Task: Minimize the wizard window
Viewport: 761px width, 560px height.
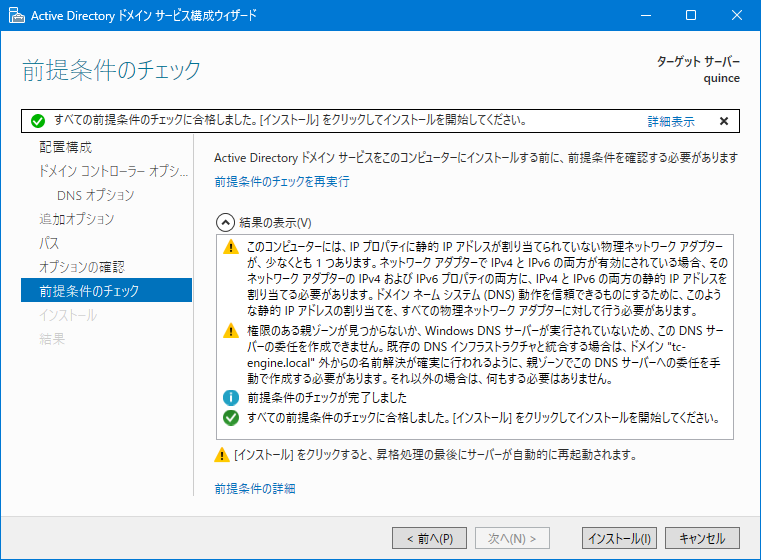Action: (645, 16)
